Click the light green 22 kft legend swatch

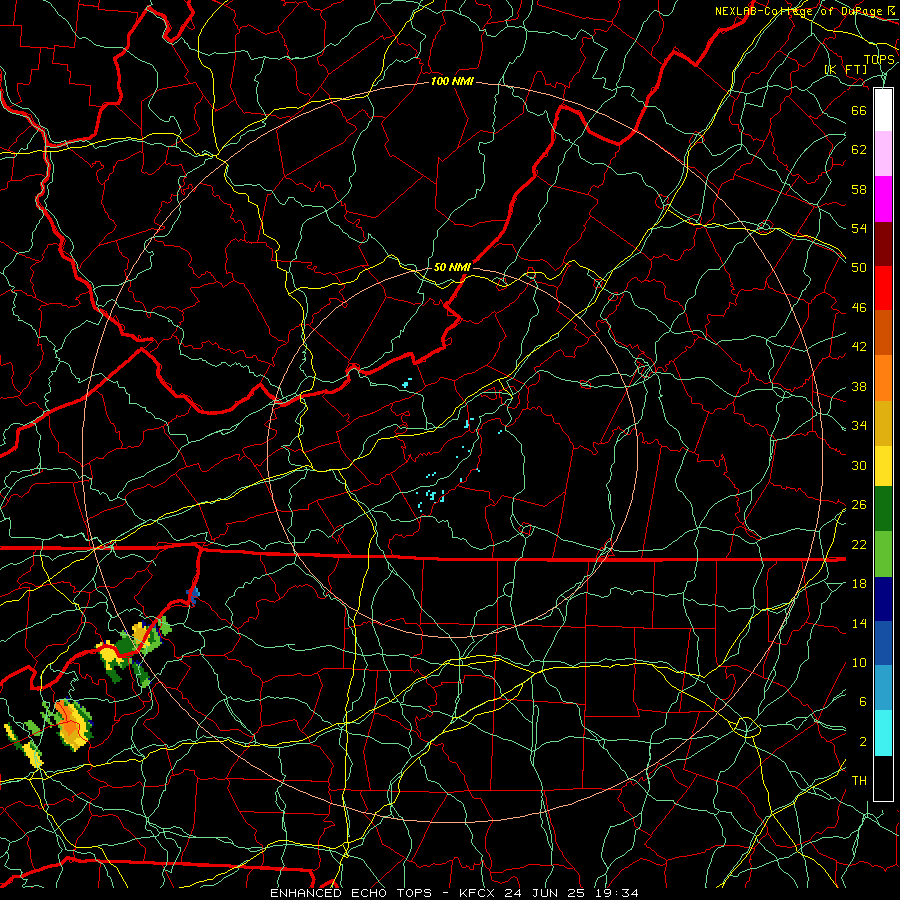(883, 554)
